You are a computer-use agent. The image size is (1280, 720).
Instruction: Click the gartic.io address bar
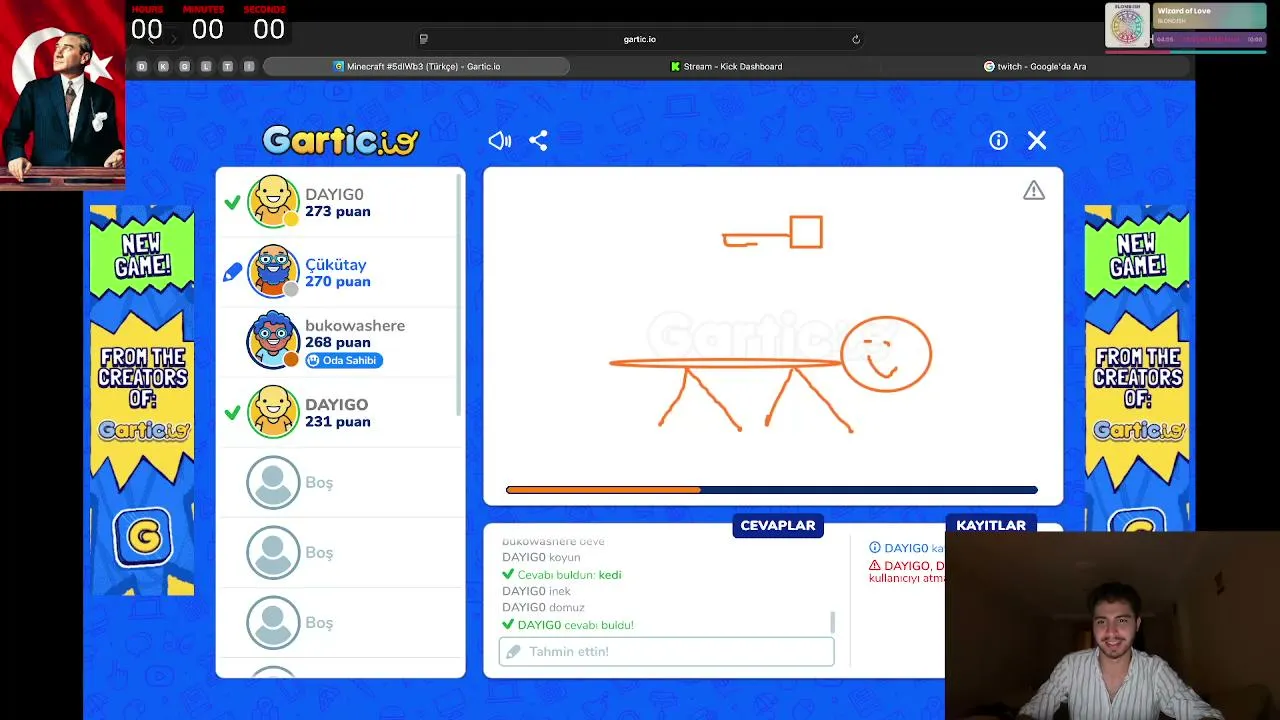[x=639, y=39]
